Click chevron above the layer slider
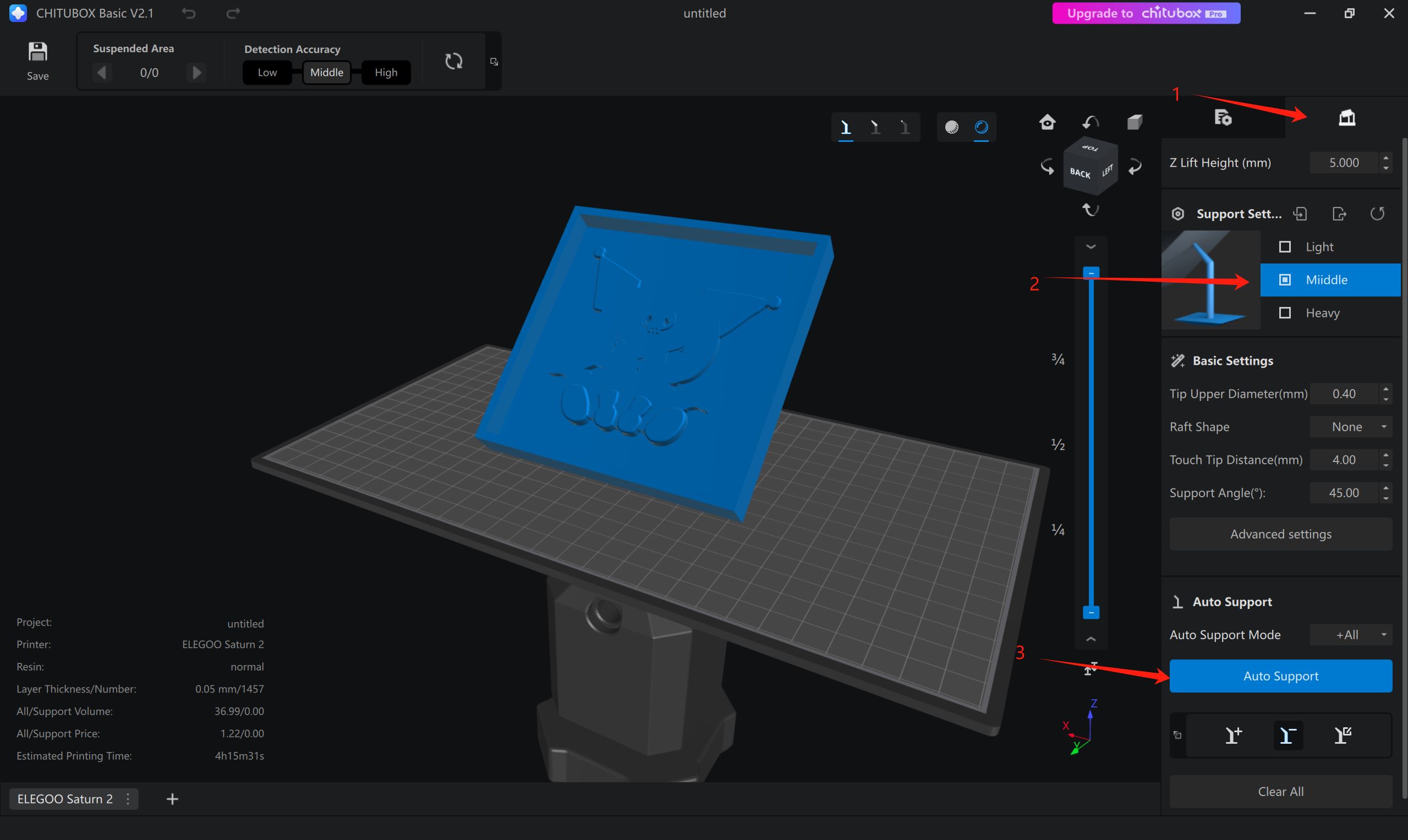1408x840 pixels. click(1091, 247)
